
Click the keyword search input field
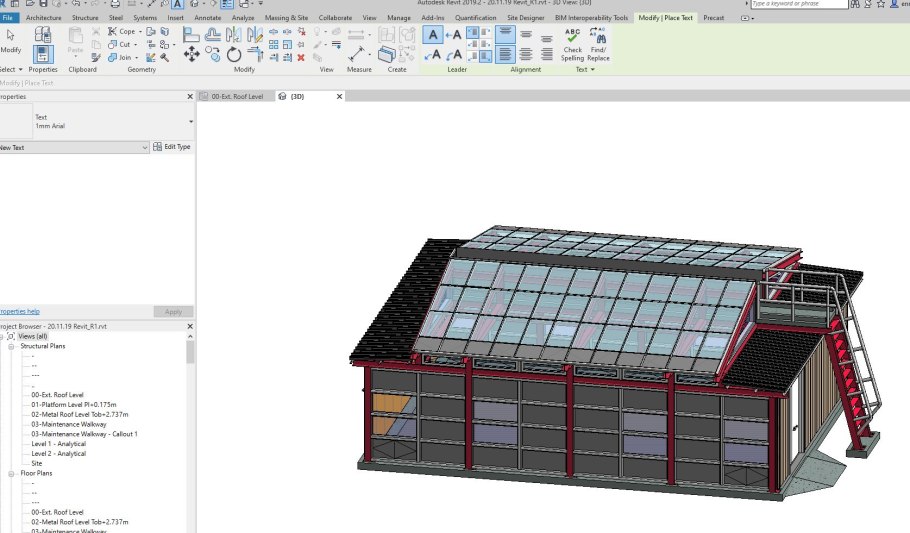(x=799, y=4)
